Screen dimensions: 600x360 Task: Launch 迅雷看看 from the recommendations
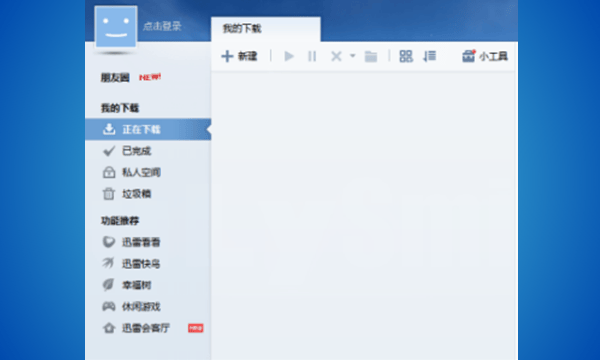tap(148, 242)
